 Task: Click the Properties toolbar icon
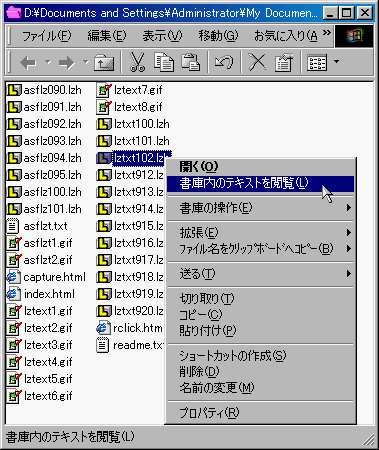coord(284,62)
